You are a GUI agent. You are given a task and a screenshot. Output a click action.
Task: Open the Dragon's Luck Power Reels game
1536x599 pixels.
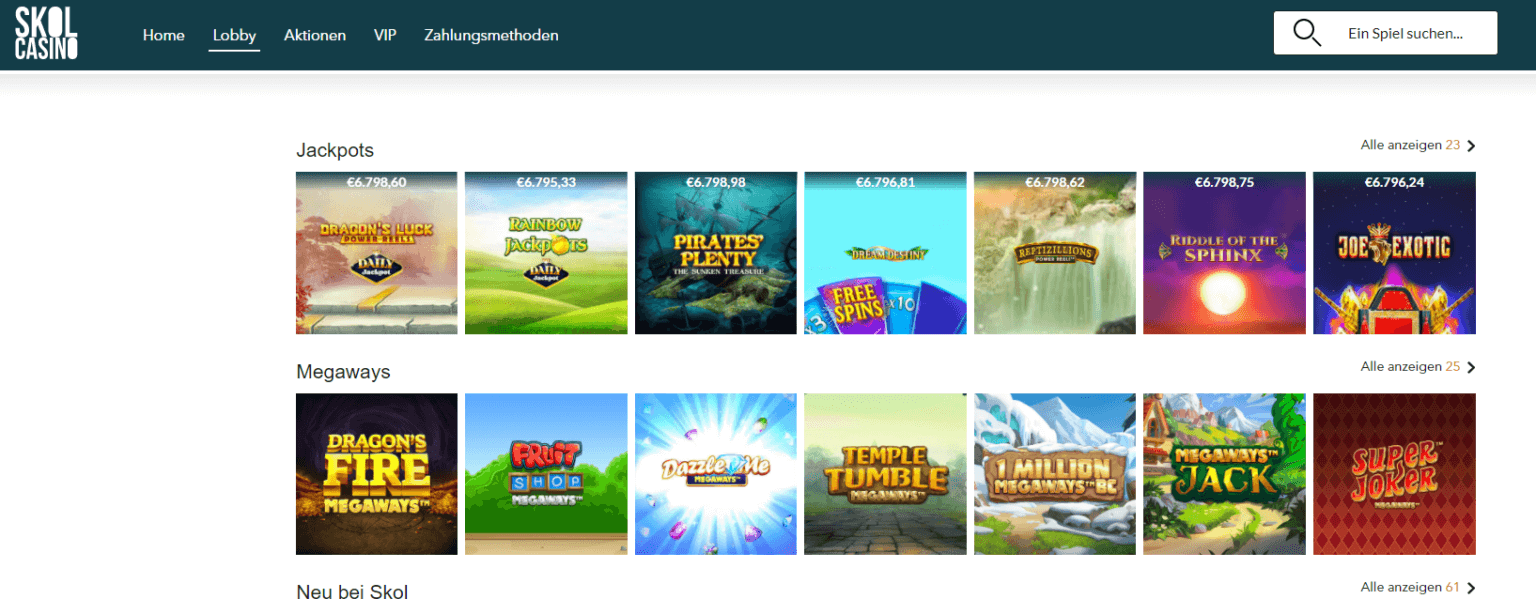tap(377, 253)
